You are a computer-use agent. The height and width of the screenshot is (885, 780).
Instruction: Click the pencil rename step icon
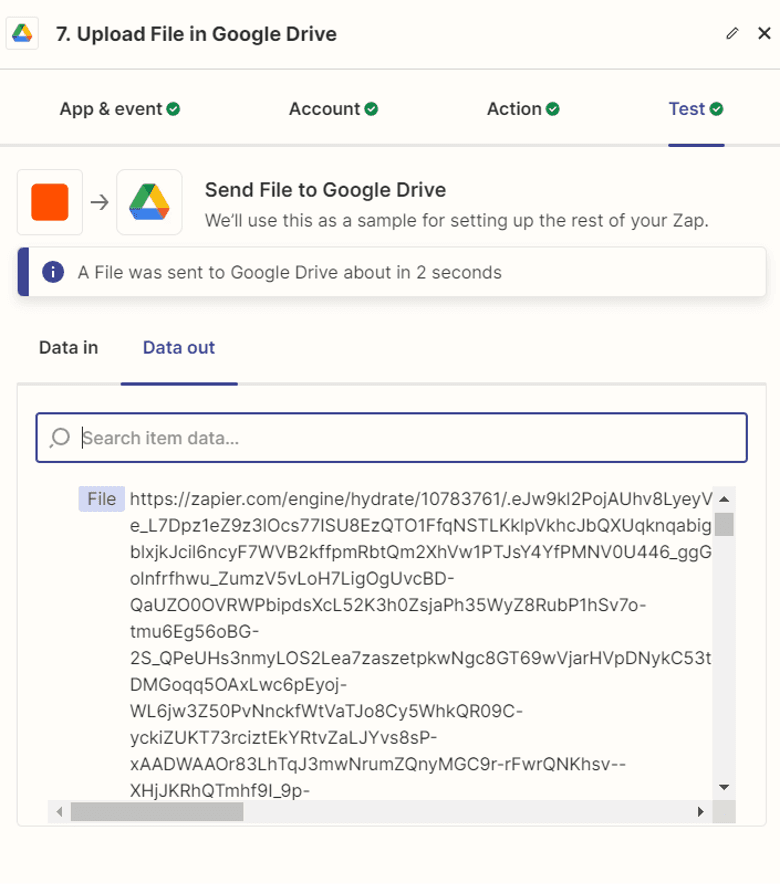coord(732,33)
